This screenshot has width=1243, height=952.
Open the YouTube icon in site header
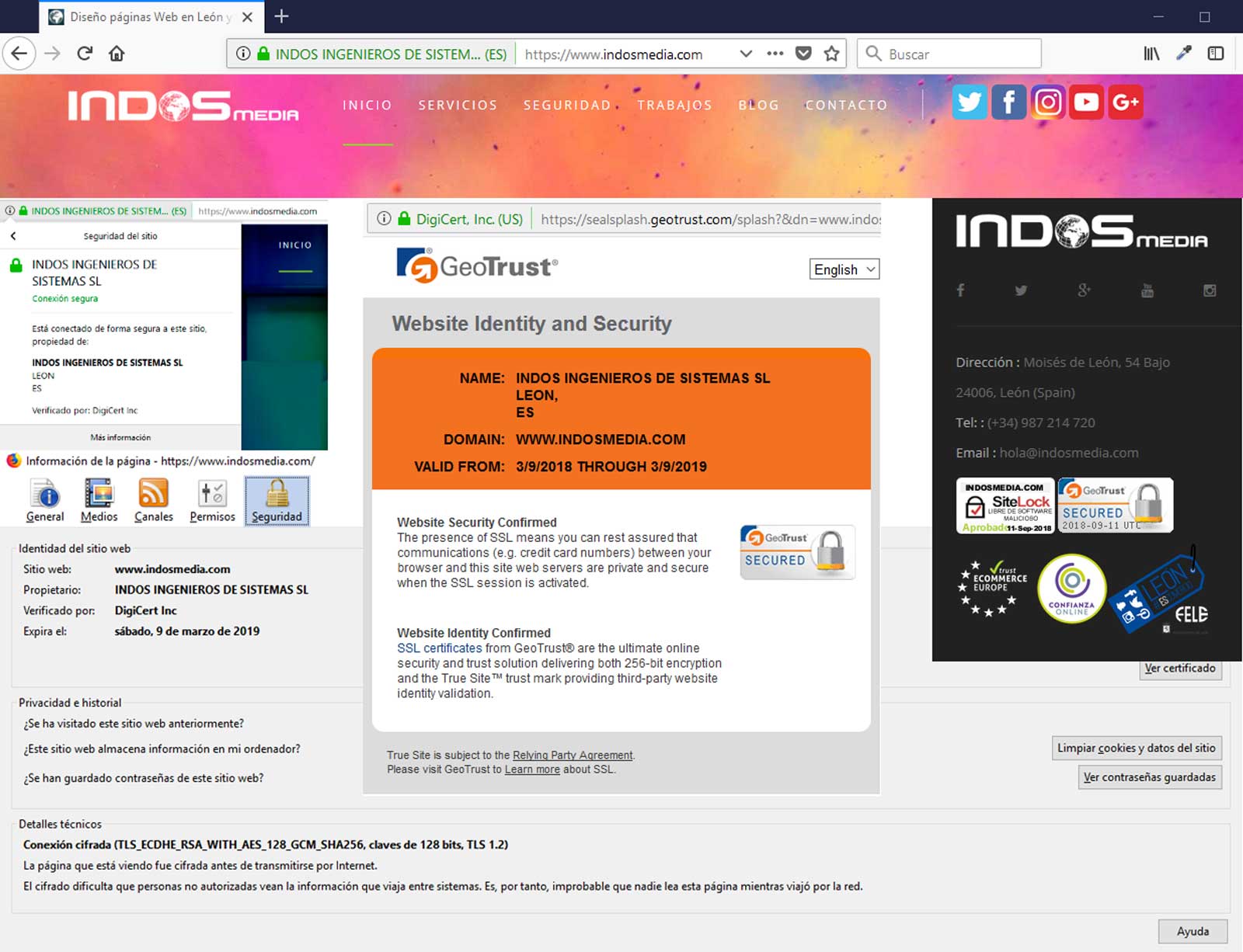[1086, 102]
